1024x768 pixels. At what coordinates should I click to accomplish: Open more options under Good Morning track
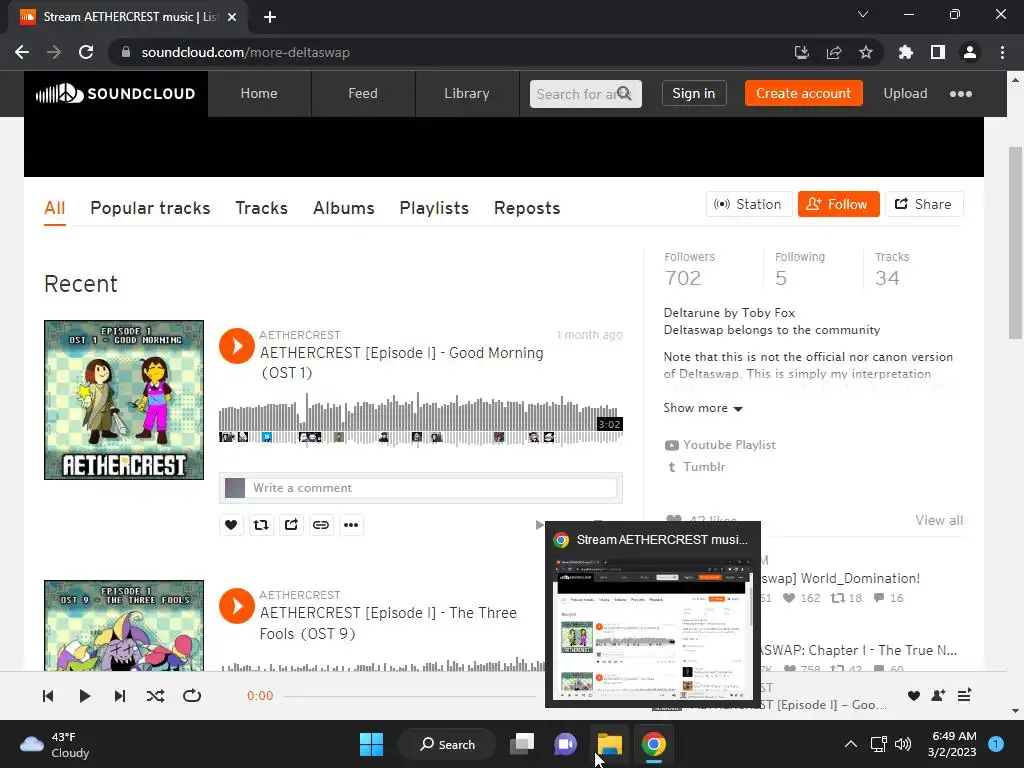point(351,524)
